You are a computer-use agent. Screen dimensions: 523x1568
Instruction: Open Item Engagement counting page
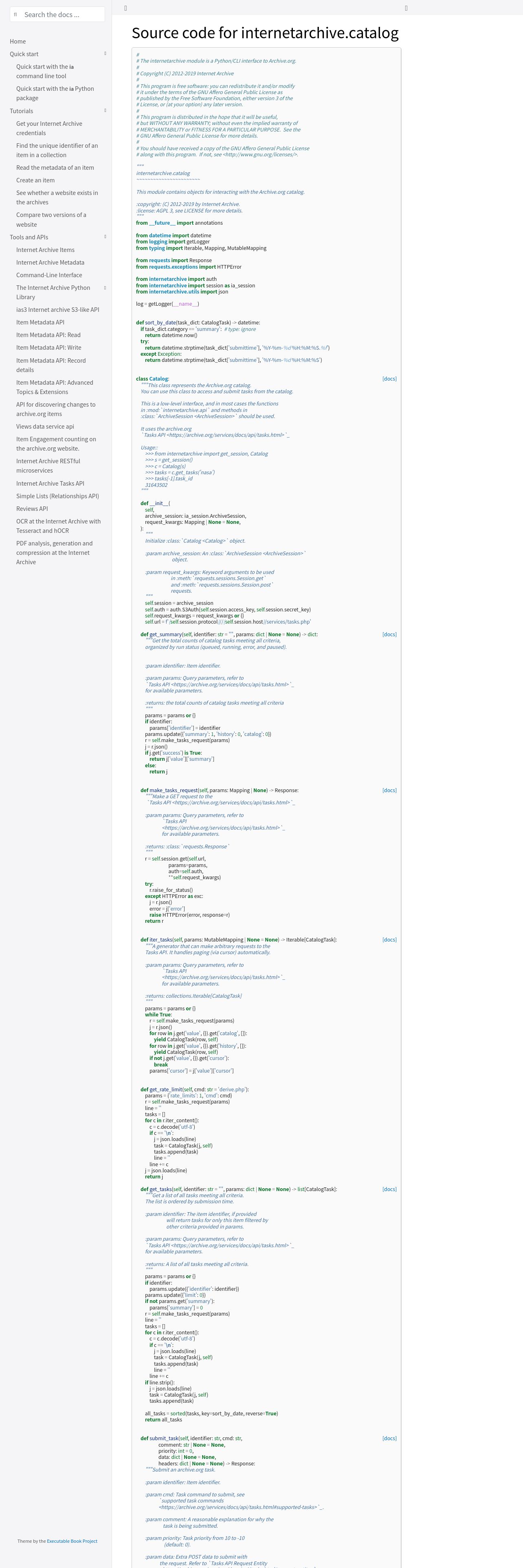coord(56,444)
